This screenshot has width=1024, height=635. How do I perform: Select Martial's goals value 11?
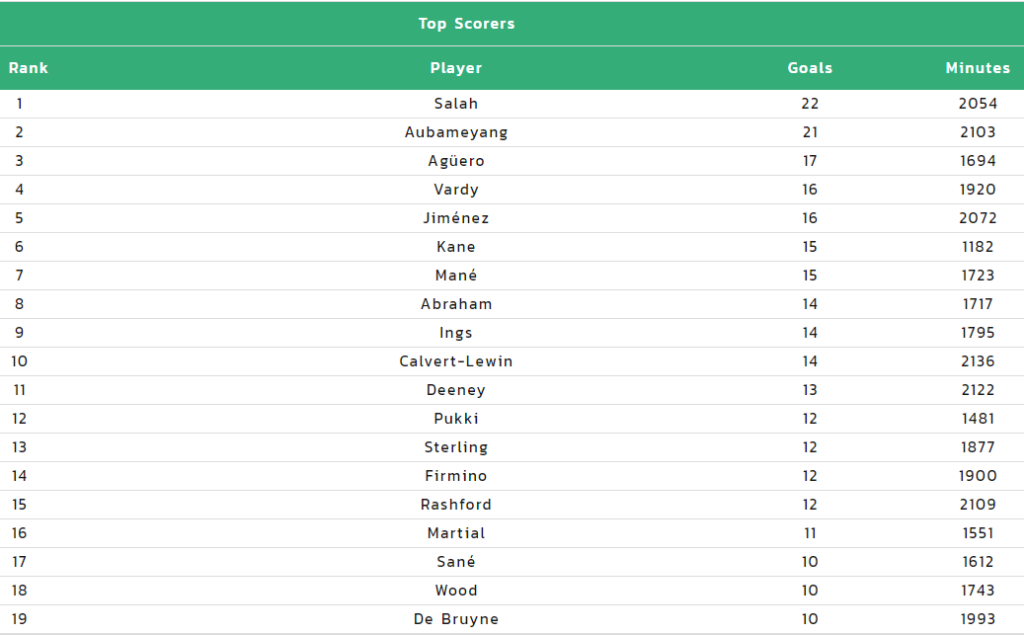810,534
